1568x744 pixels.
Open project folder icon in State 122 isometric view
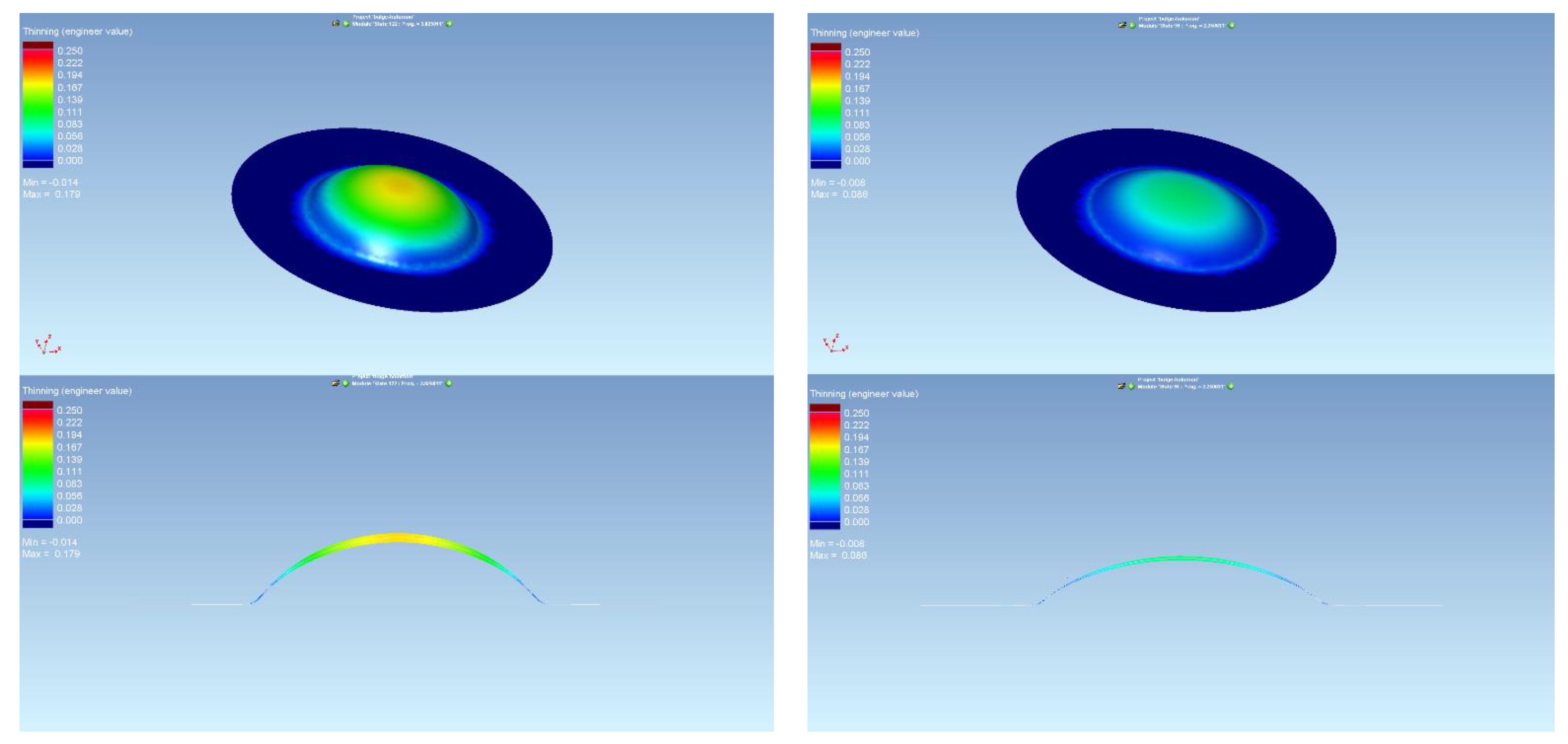(335, 23)
